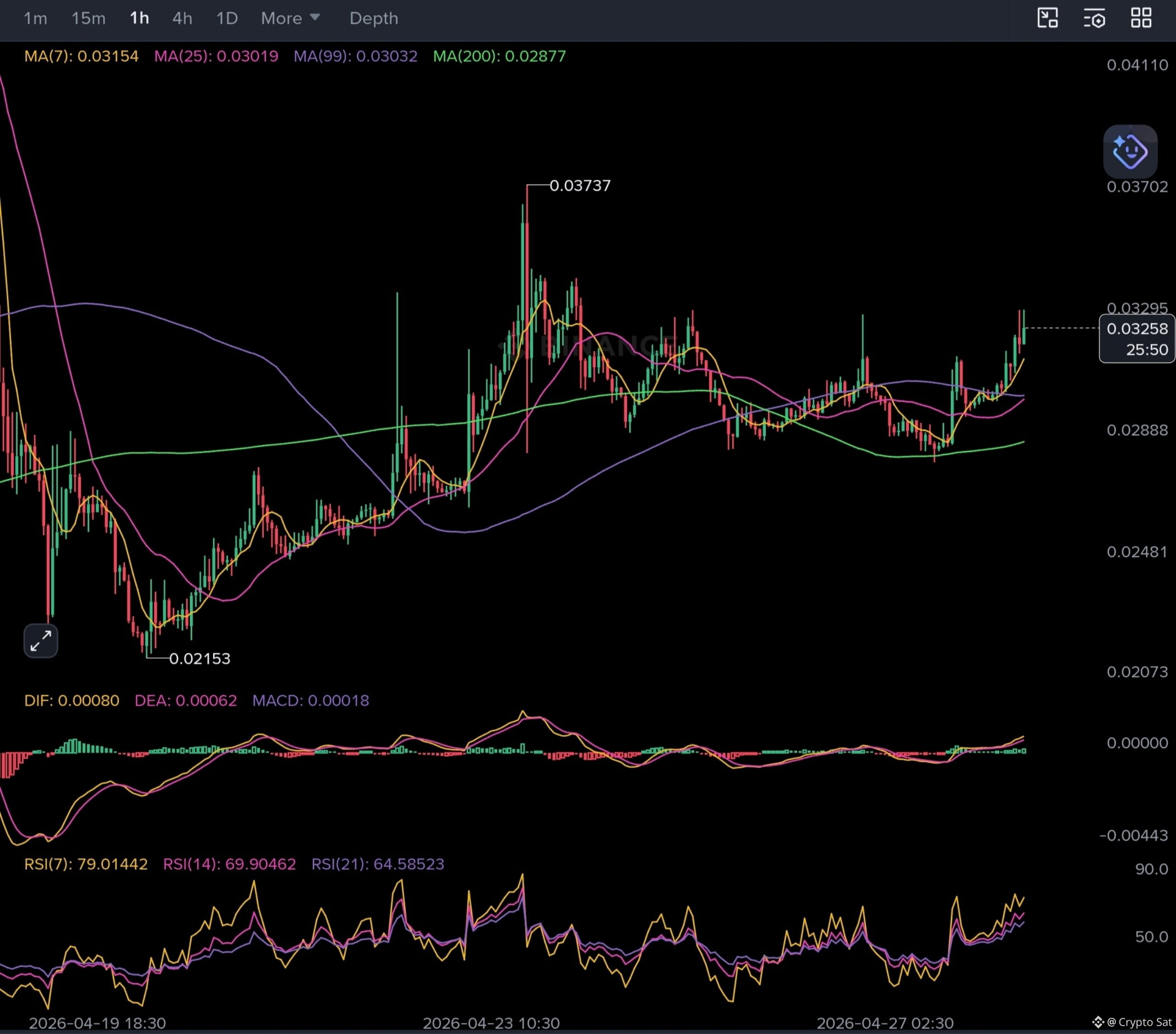This screenshot has height=1034, width=1176.
Task: Click the MA(7): 0.03154 indicator label
Action: tap(81, 57)
